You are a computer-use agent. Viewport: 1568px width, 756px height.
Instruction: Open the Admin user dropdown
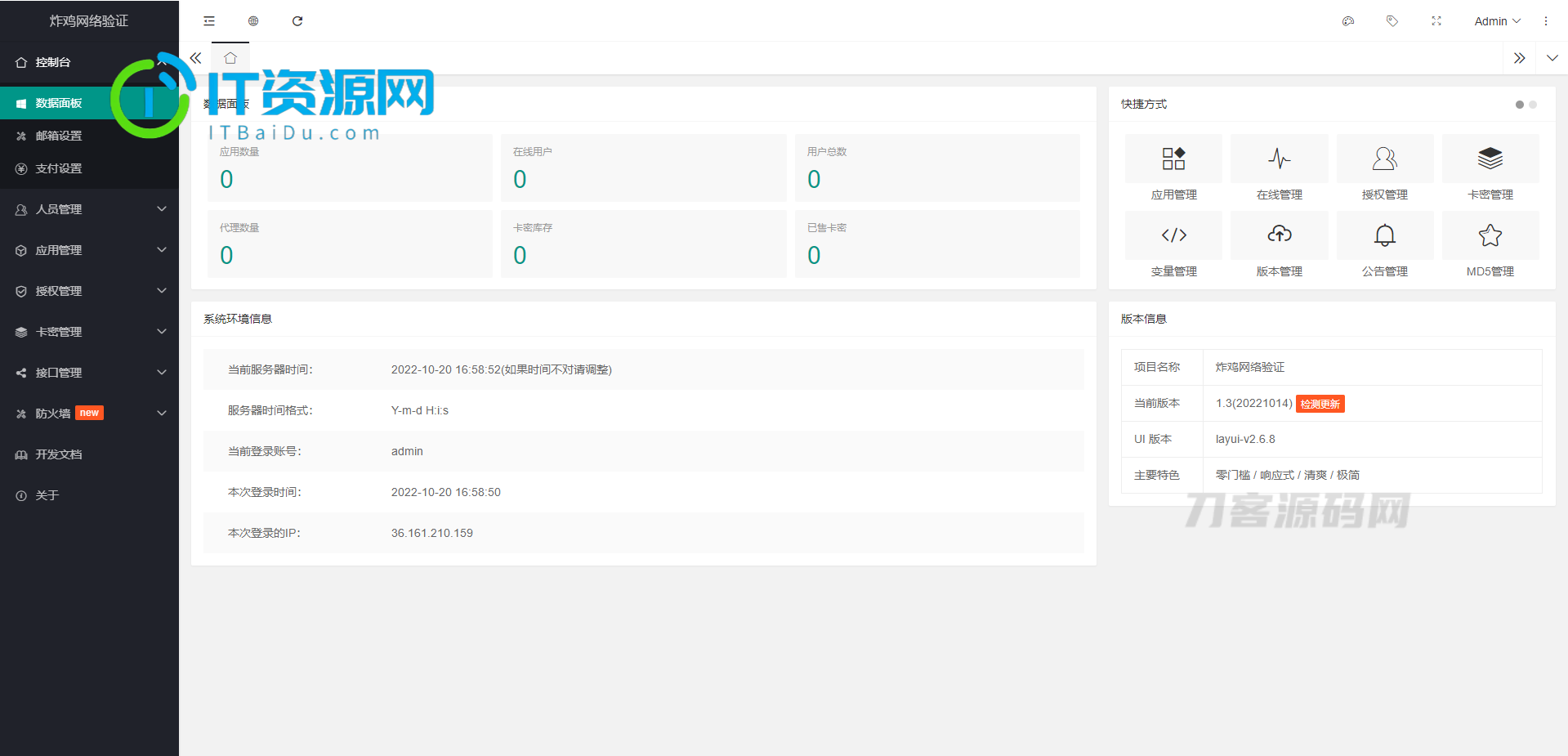tap(1497, 21)
